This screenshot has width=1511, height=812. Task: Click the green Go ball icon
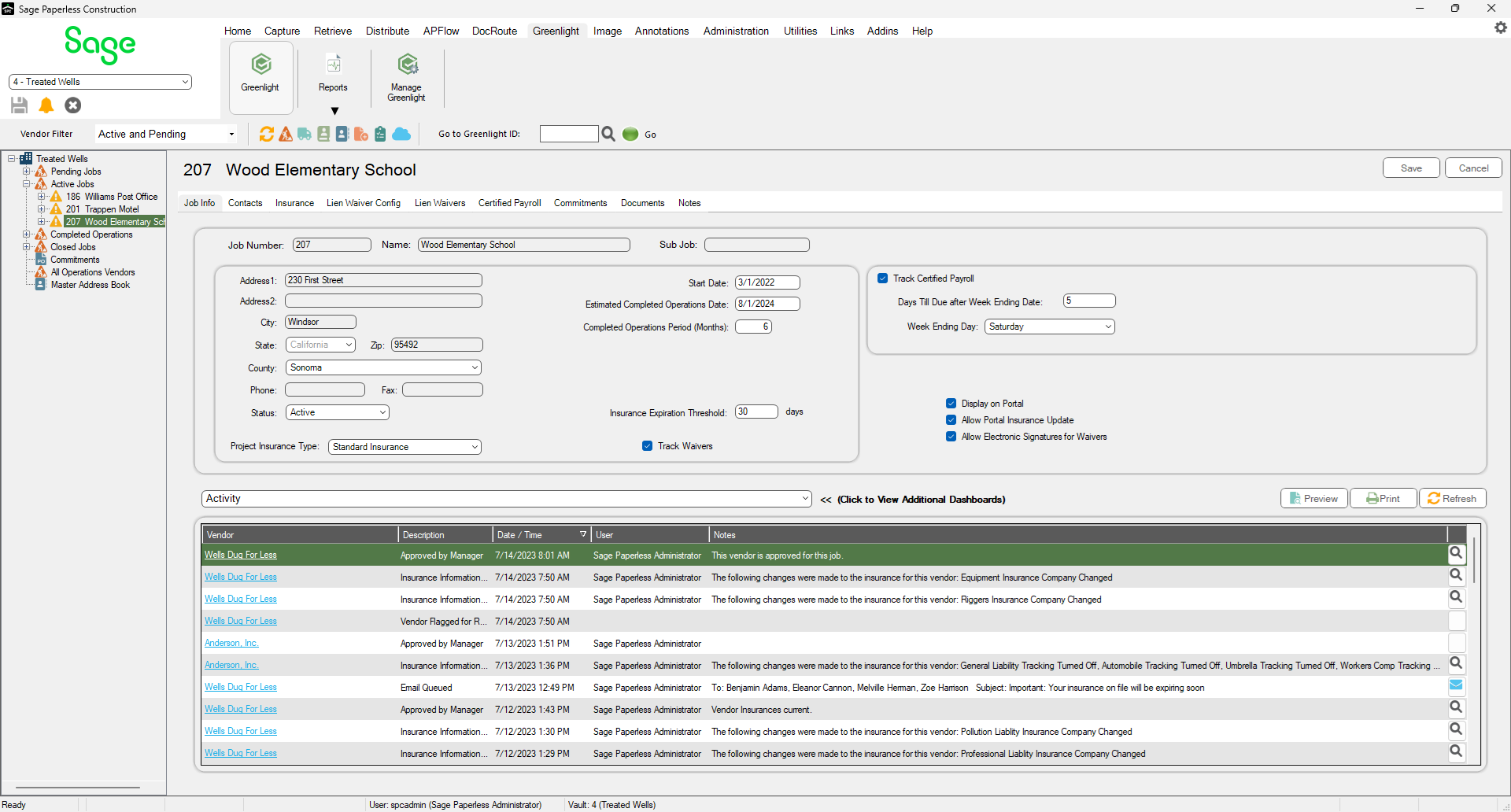pos(630,134)
